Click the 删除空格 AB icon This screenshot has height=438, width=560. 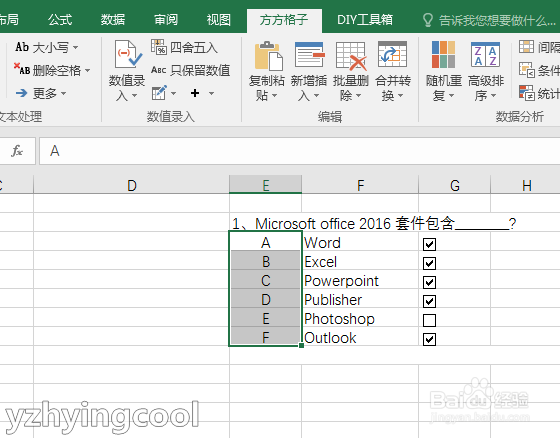[22, 69]
